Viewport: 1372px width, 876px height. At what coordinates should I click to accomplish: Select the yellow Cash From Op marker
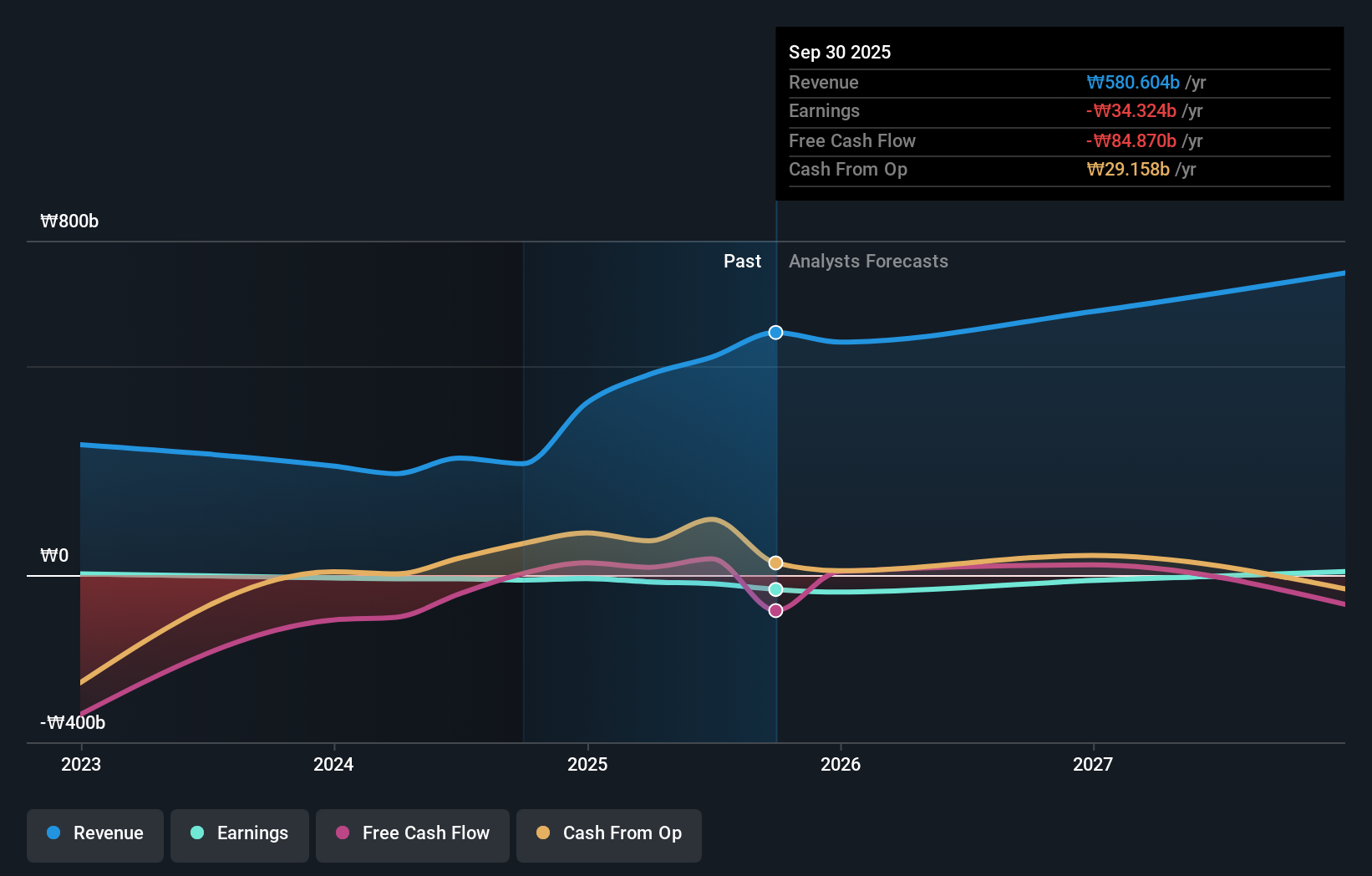pyautogui.click(x=775, y=563)
